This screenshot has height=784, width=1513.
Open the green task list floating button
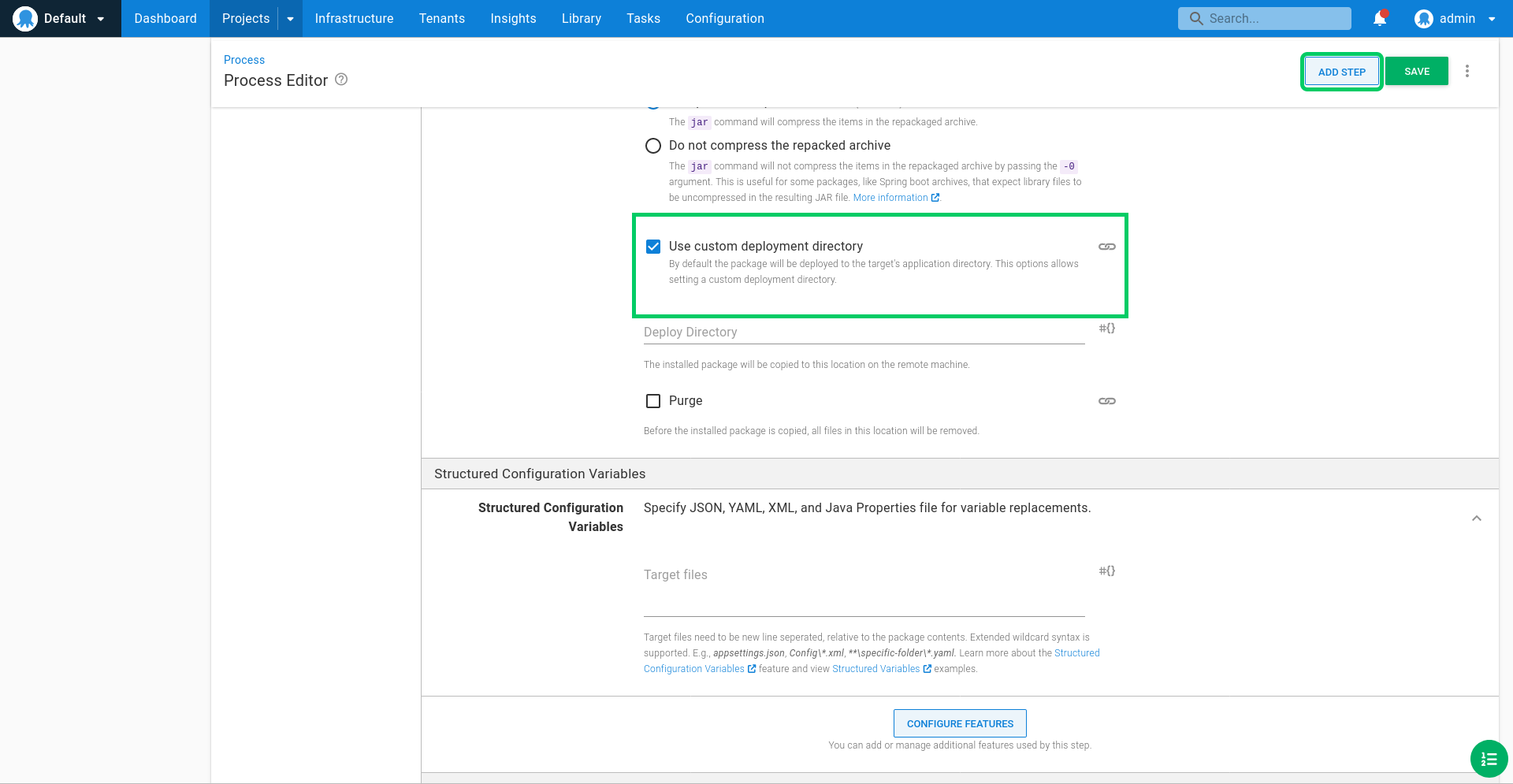point(1489,759)
